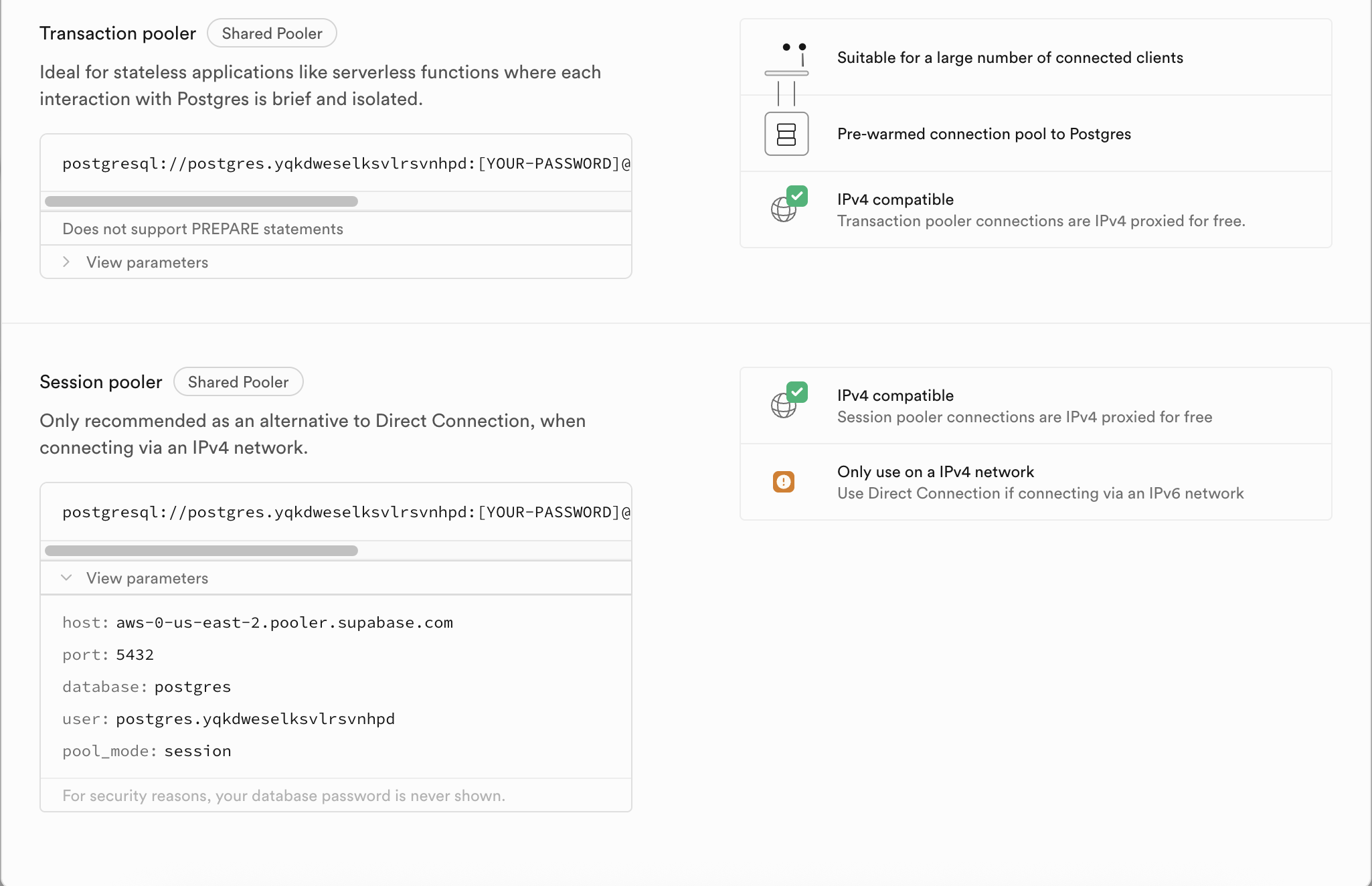Click Shared Pooler badge beside Session pooler

[238, 382]
